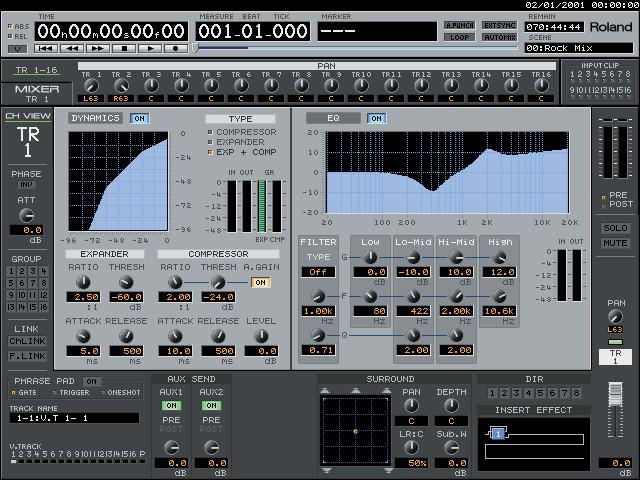Click the Record transport button
This screenshot has height=480, width=640.
pos(177,48)
